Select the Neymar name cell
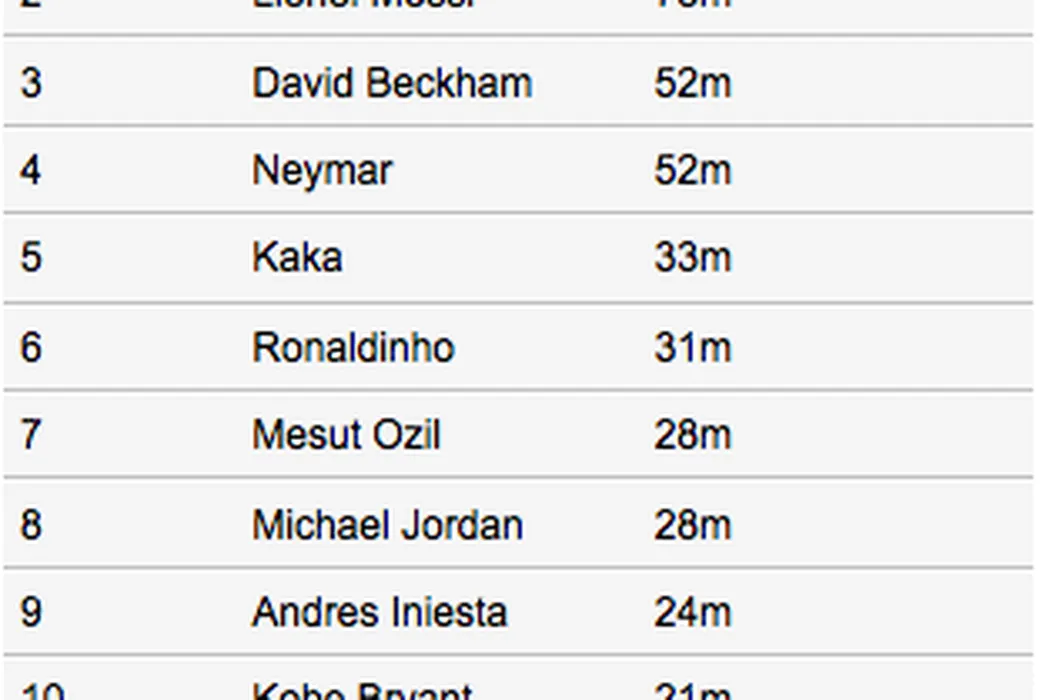The image size is (1050, 700). point(321,170)
